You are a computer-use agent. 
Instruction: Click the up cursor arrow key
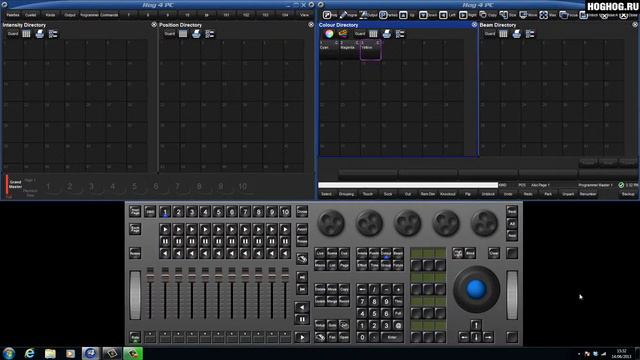click(x=476, y=325)
